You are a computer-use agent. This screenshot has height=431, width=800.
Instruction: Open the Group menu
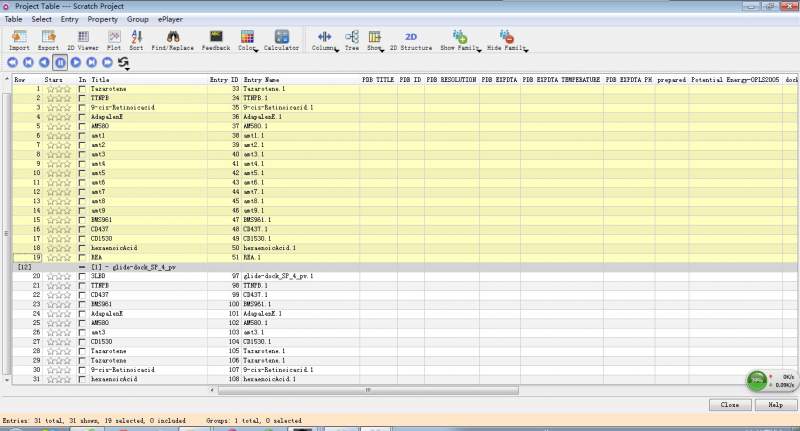tap(138, 19)
